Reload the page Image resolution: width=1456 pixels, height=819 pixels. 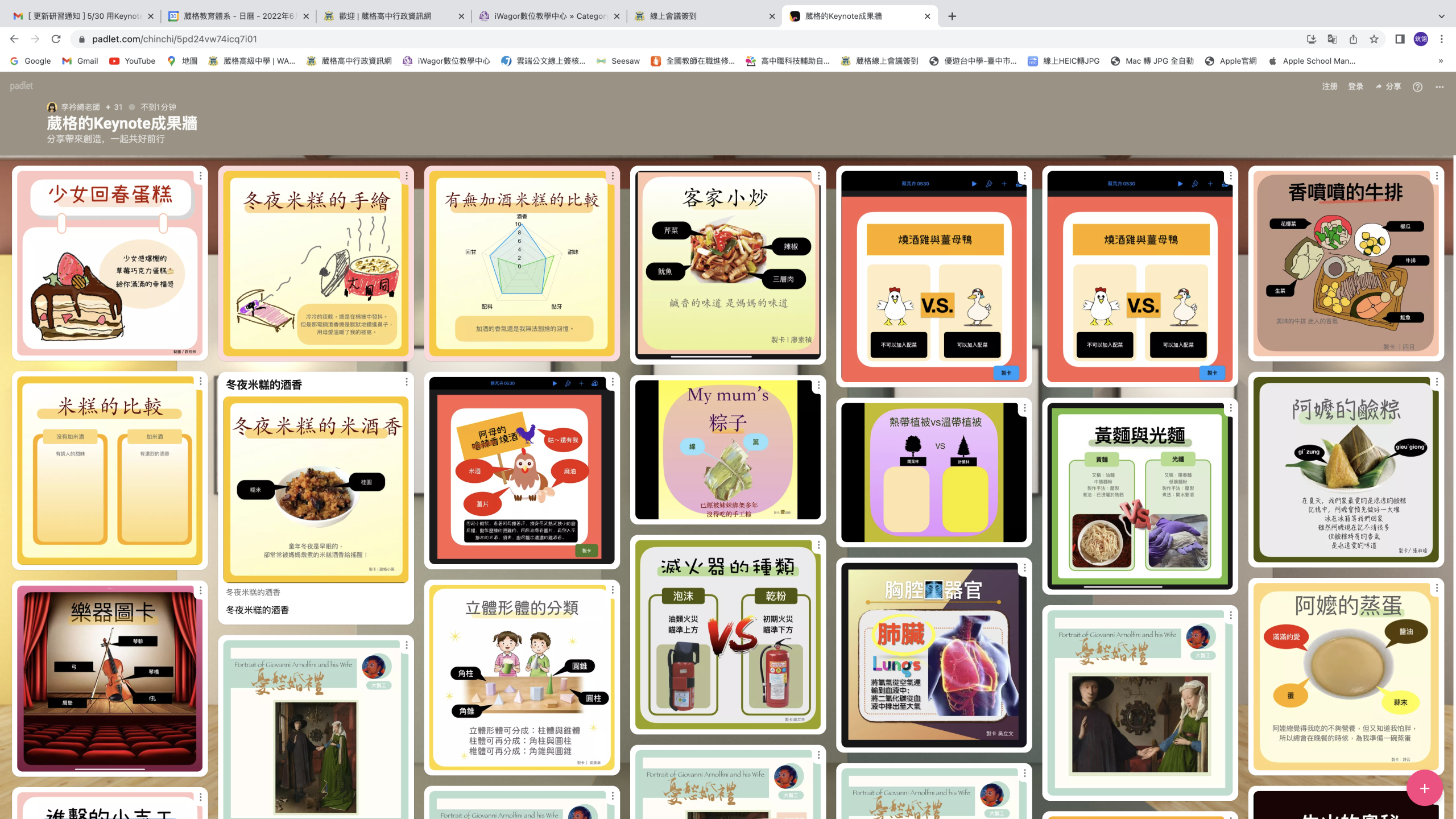pos(56,39)
